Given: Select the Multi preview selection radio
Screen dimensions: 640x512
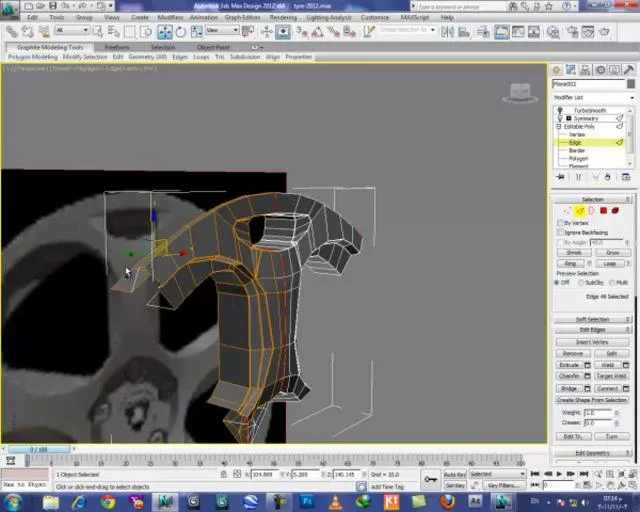Looking at the screenshot, I should pos(612,283).
